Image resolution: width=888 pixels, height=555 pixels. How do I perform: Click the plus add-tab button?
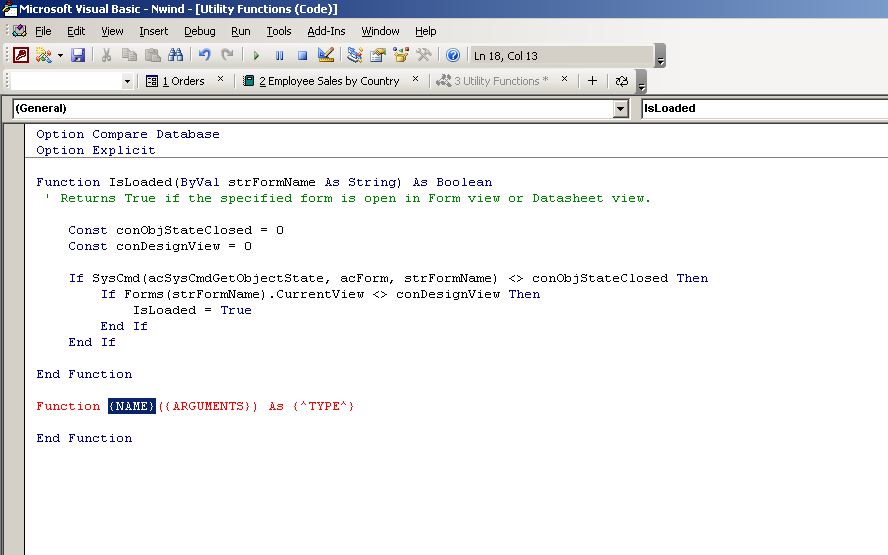(x=592, y=81)
